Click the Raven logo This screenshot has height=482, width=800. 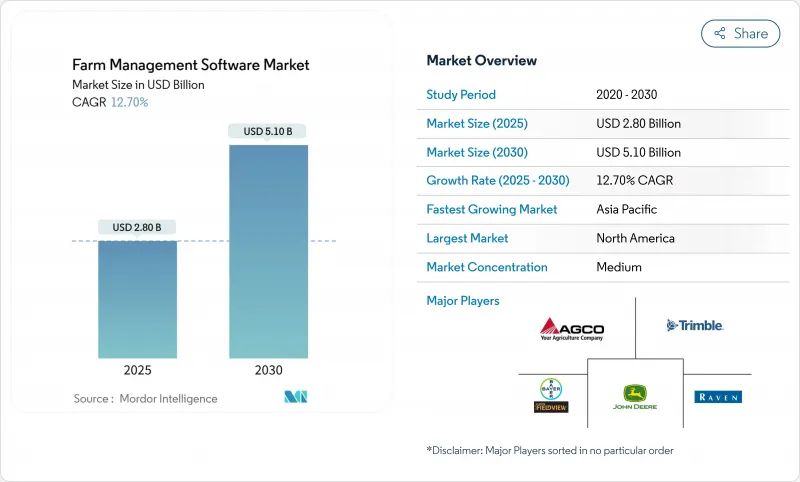tap(717, 397)
